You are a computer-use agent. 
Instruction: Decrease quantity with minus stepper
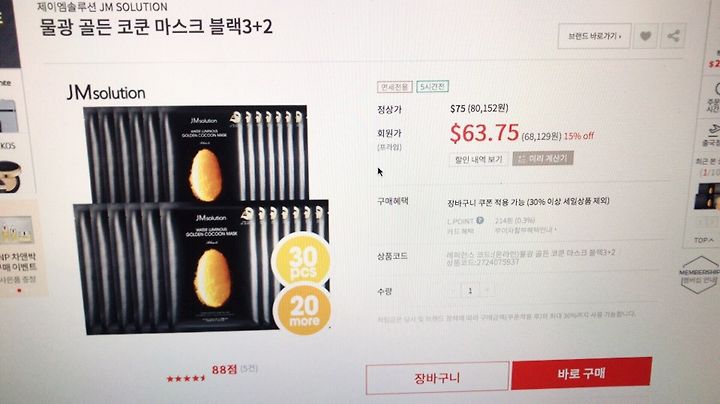(454, 291)
